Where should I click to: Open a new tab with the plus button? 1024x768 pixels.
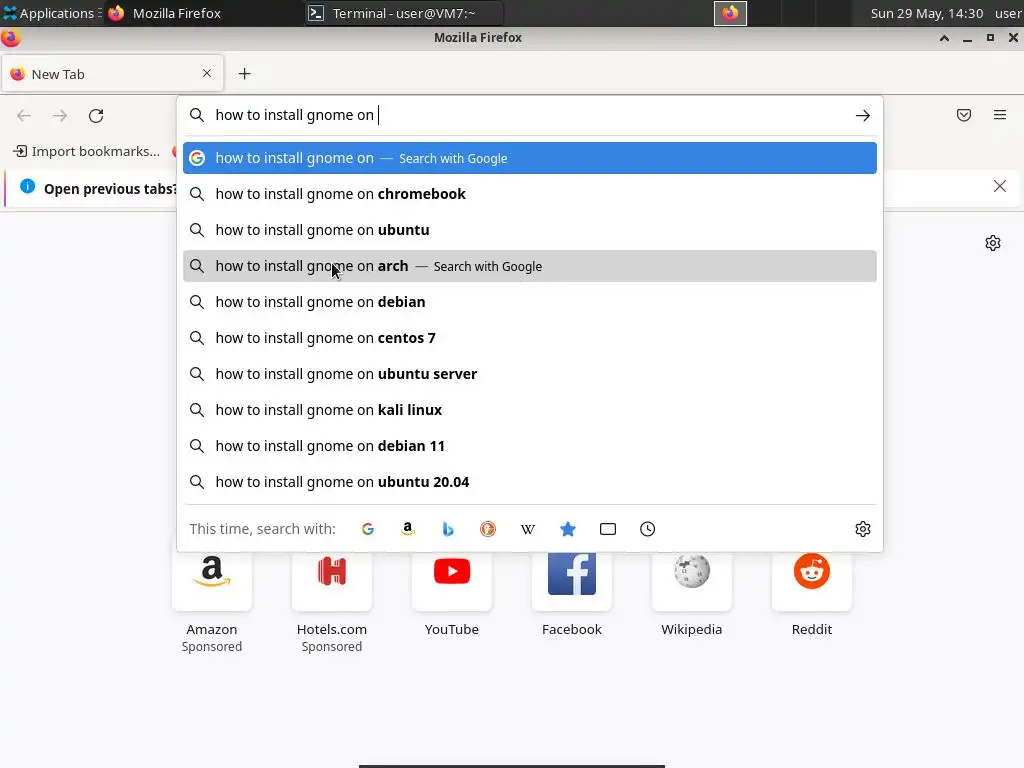tap(244, 74)
